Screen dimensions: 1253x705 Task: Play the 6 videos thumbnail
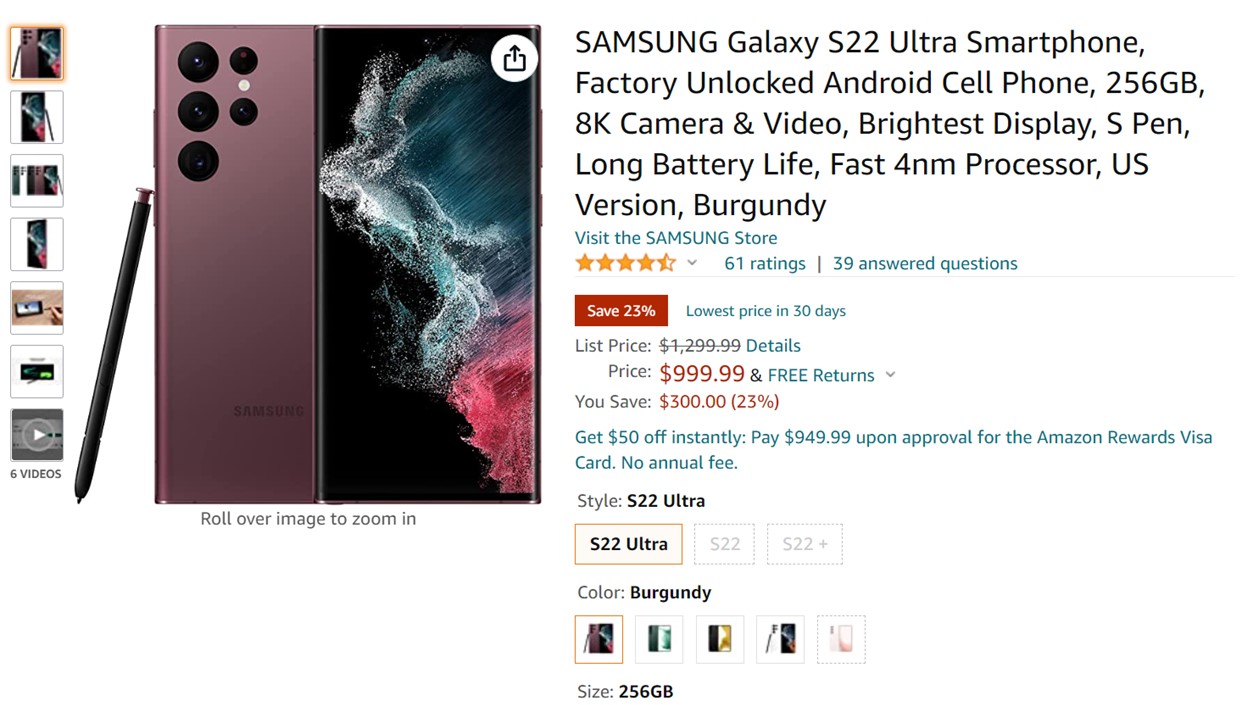tap(37, 435)
